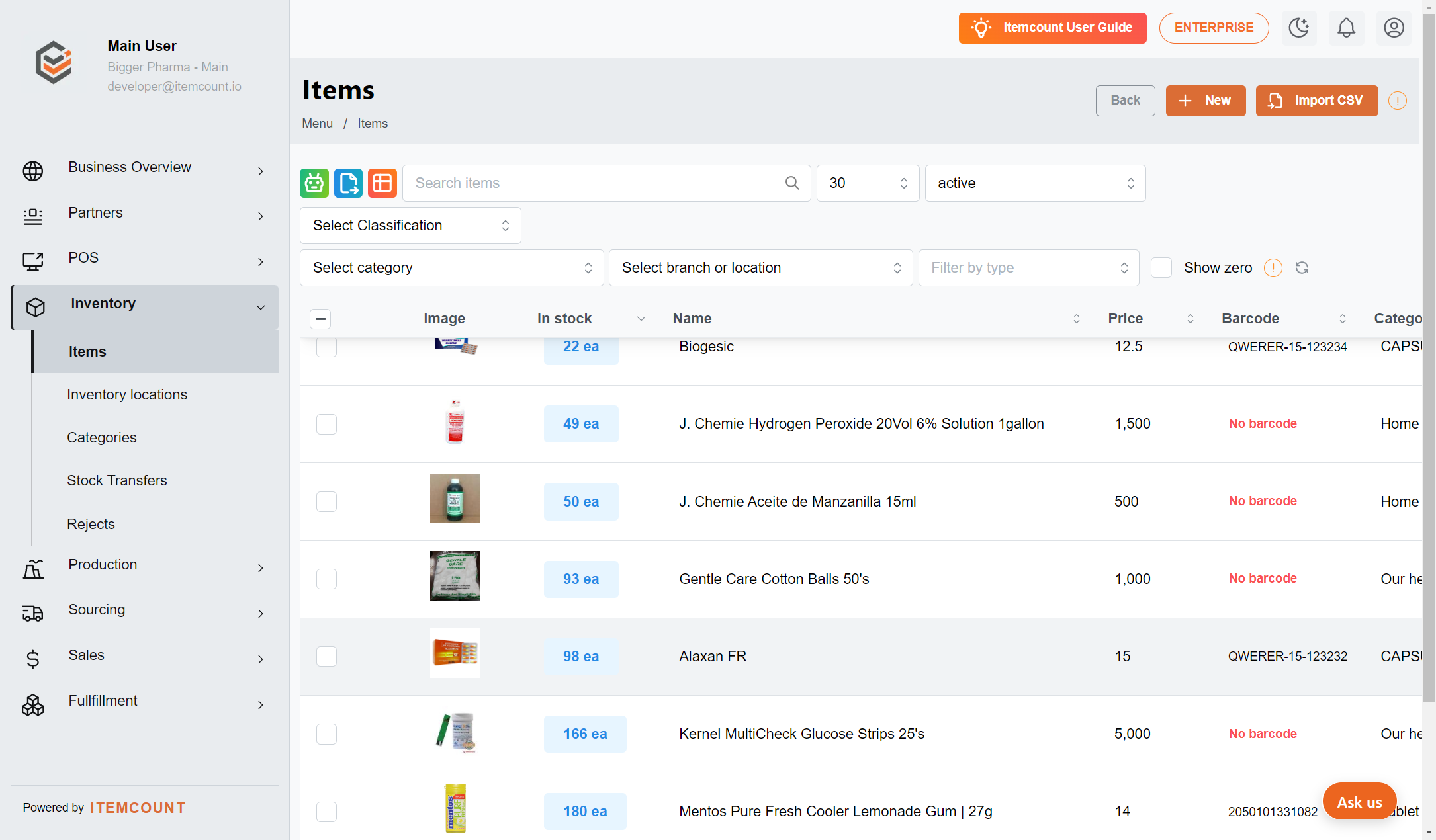The width and height of the screenshot is (1436, 840).
Task: Open the active status dropdown
Action: pos(1035,183)
